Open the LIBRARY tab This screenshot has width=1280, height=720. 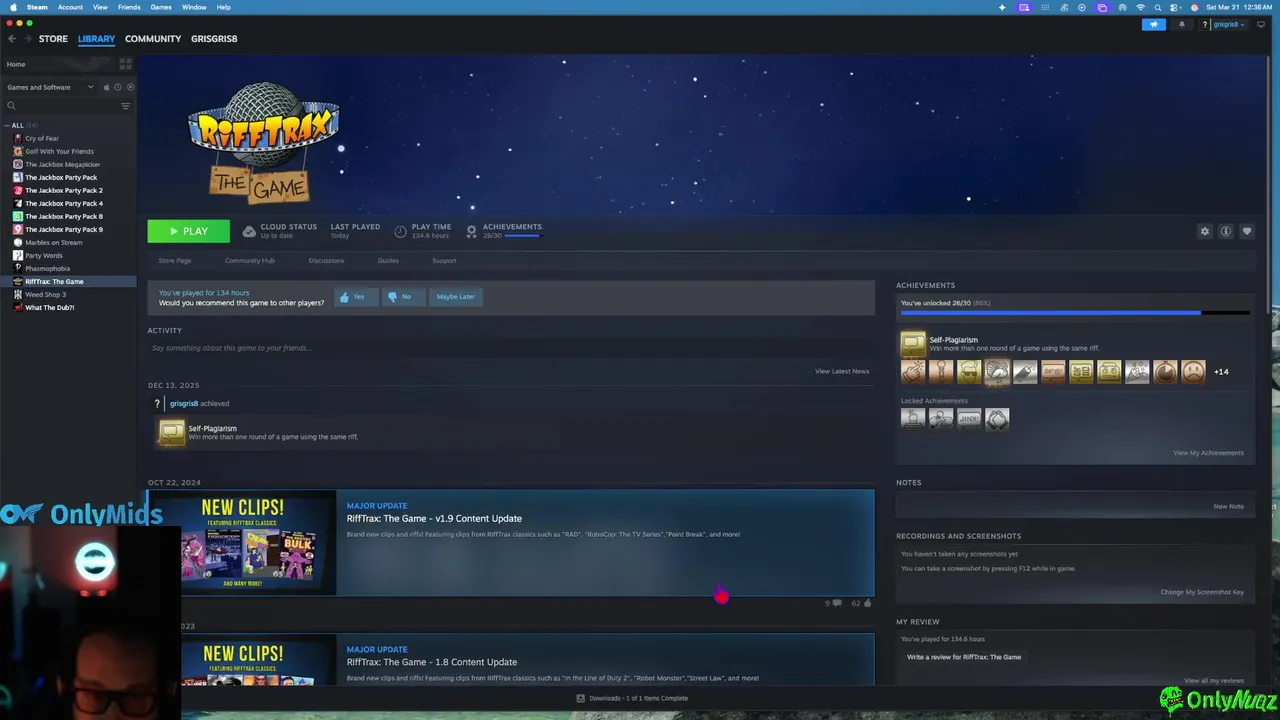click(x=96, y=39)
